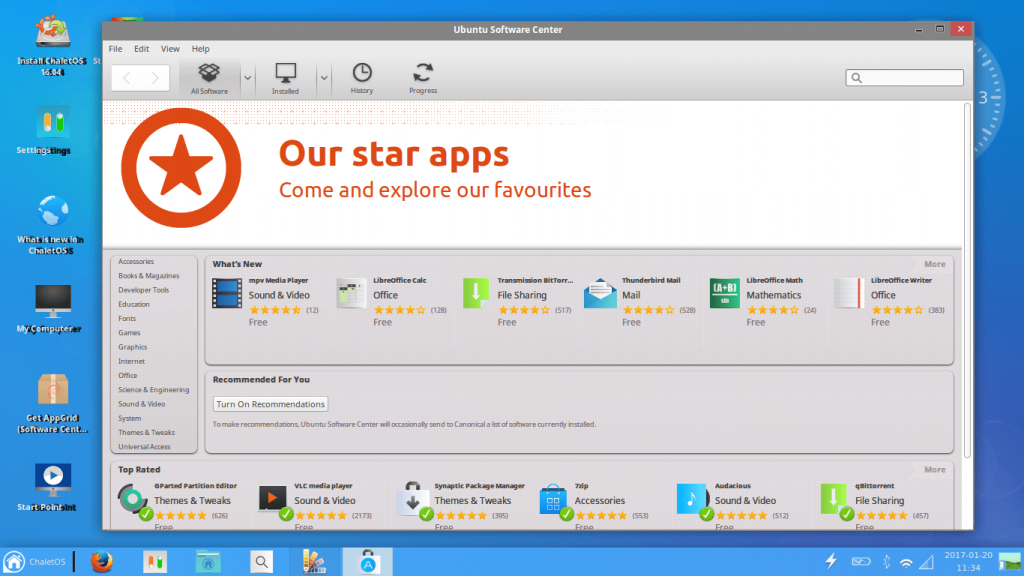Click the Wi-Fi tray icon
This screenshot has height=576, width=1024.
pos(906,562)
